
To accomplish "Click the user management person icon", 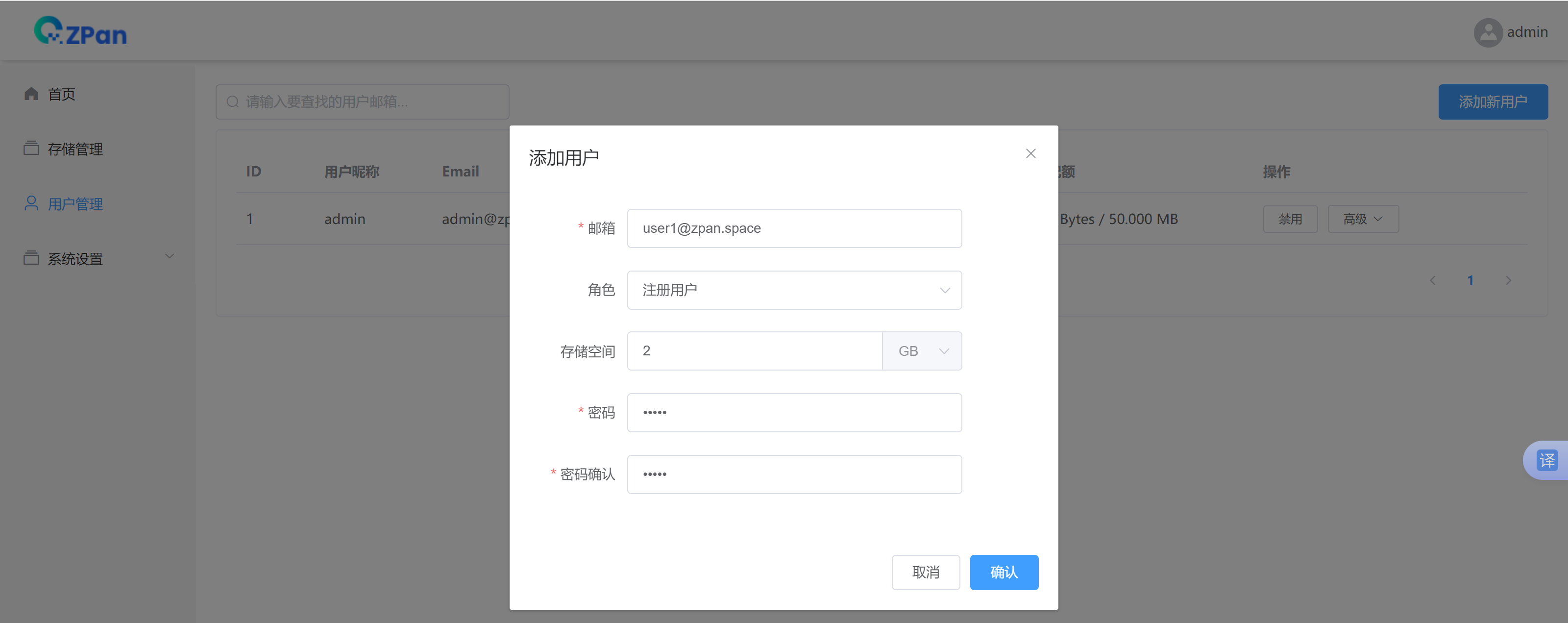I will (x=31, y=203).
